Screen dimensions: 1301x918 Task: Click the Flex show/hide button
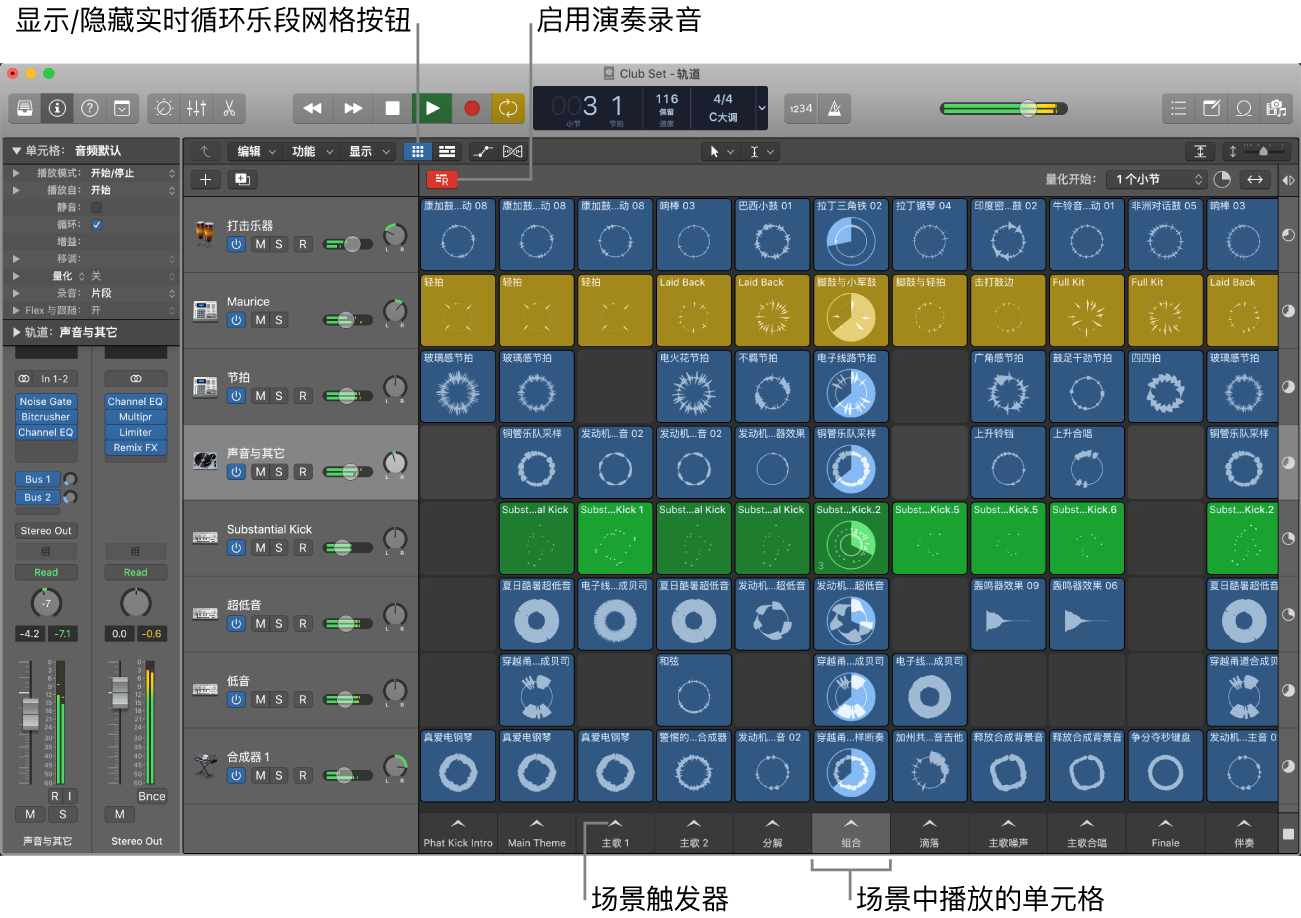click(512, 151)
